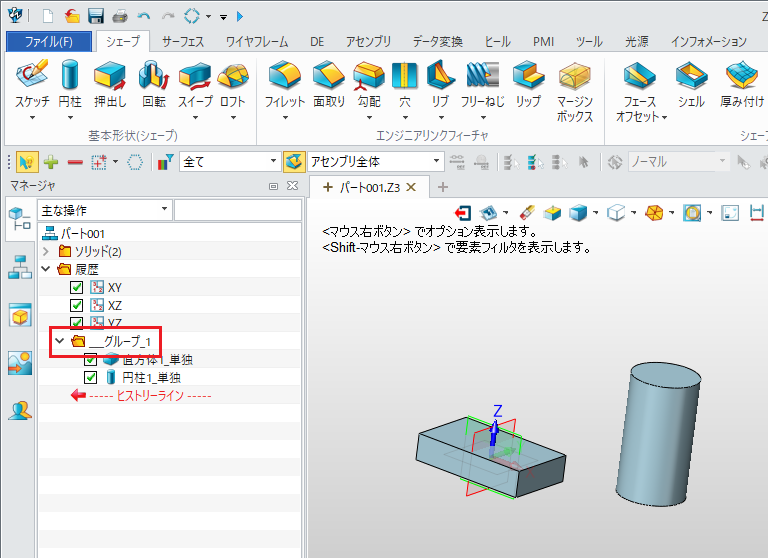Select the 円柱 (Cylinder) tool
Screen dimensions: 768x558
(70, 83)
